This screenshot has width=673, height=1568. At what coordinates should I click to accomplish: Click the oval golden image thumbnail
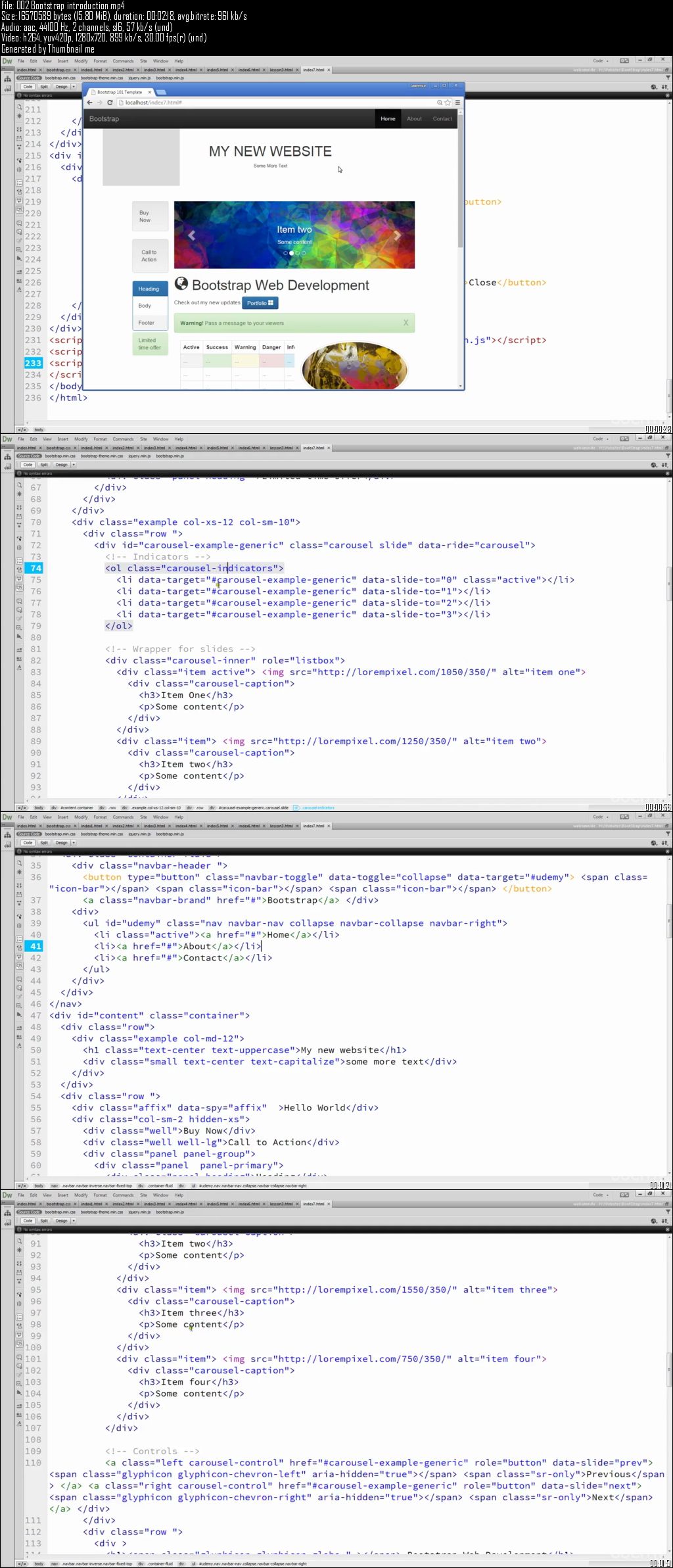pos(355,365)
